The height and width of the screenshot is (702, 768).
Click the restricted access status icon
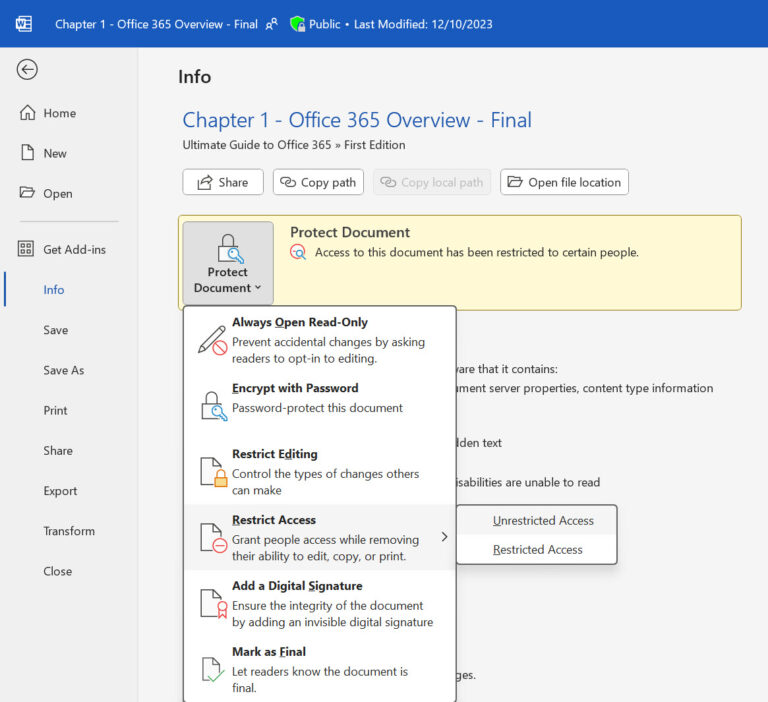click(x=298, y=252)
